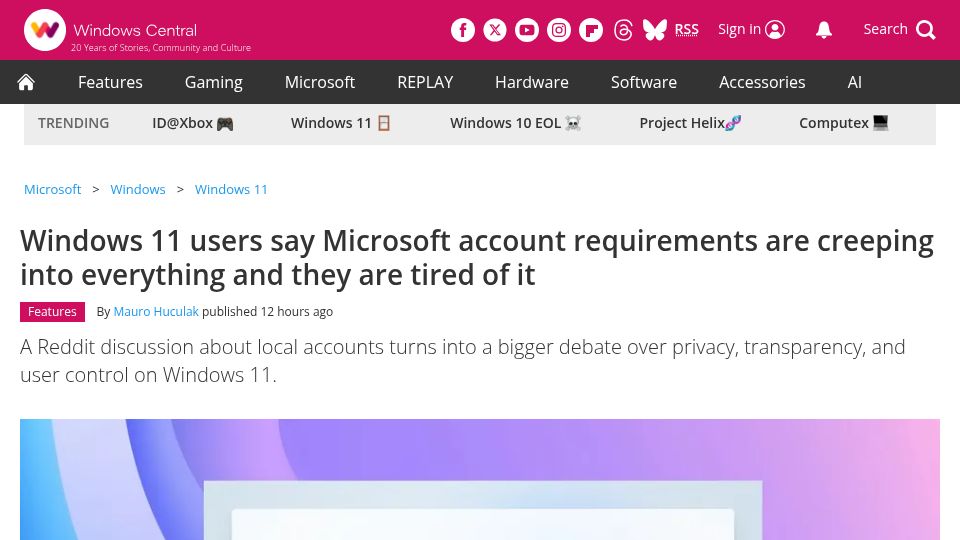This screenshot has width=960, height=540.
Task: Open the Gaming menu item
Action: 214,82
